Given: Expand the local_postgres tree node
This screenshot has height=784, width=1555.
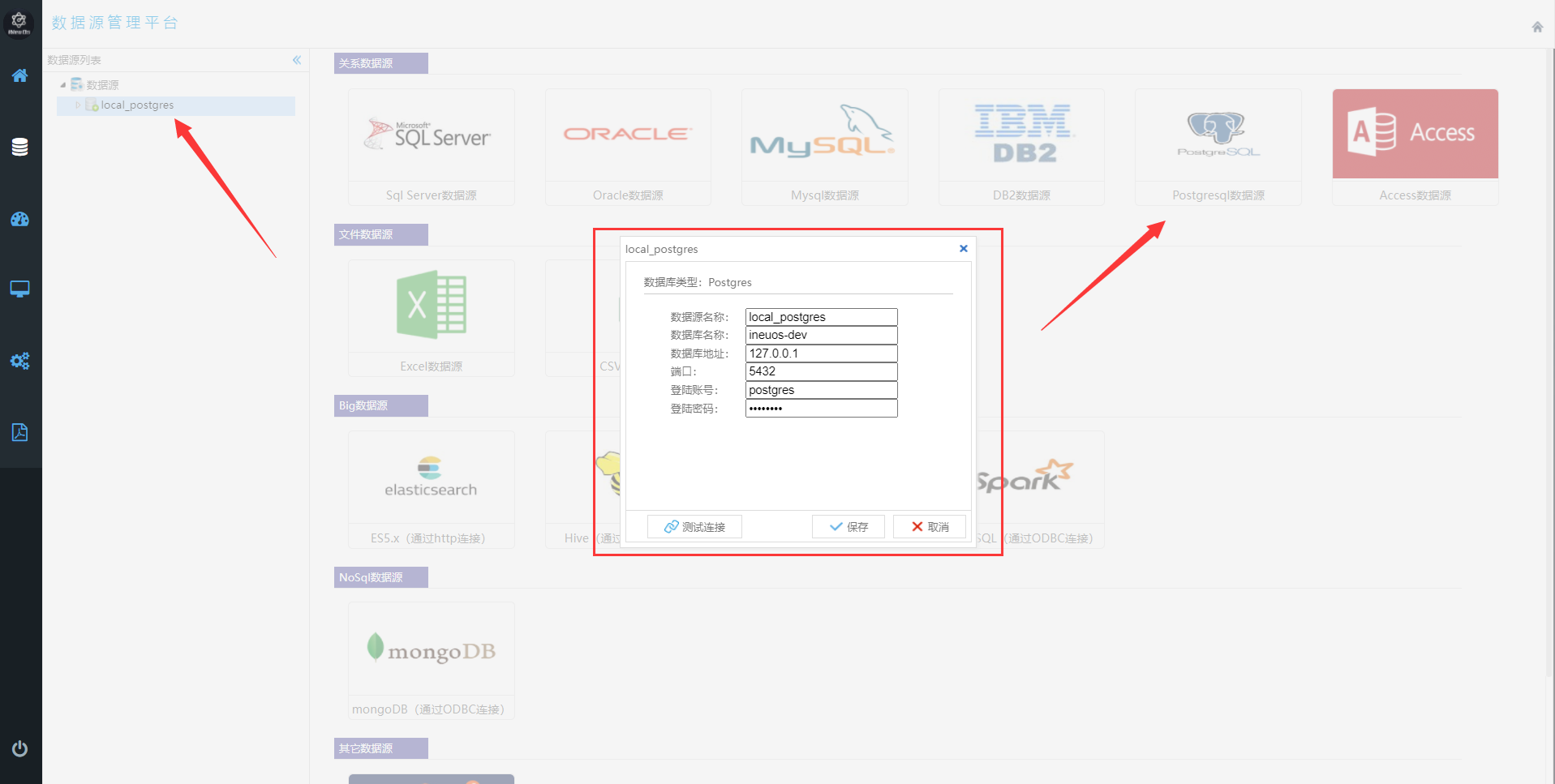Looking at the screenshot, I should click(78, 105).
